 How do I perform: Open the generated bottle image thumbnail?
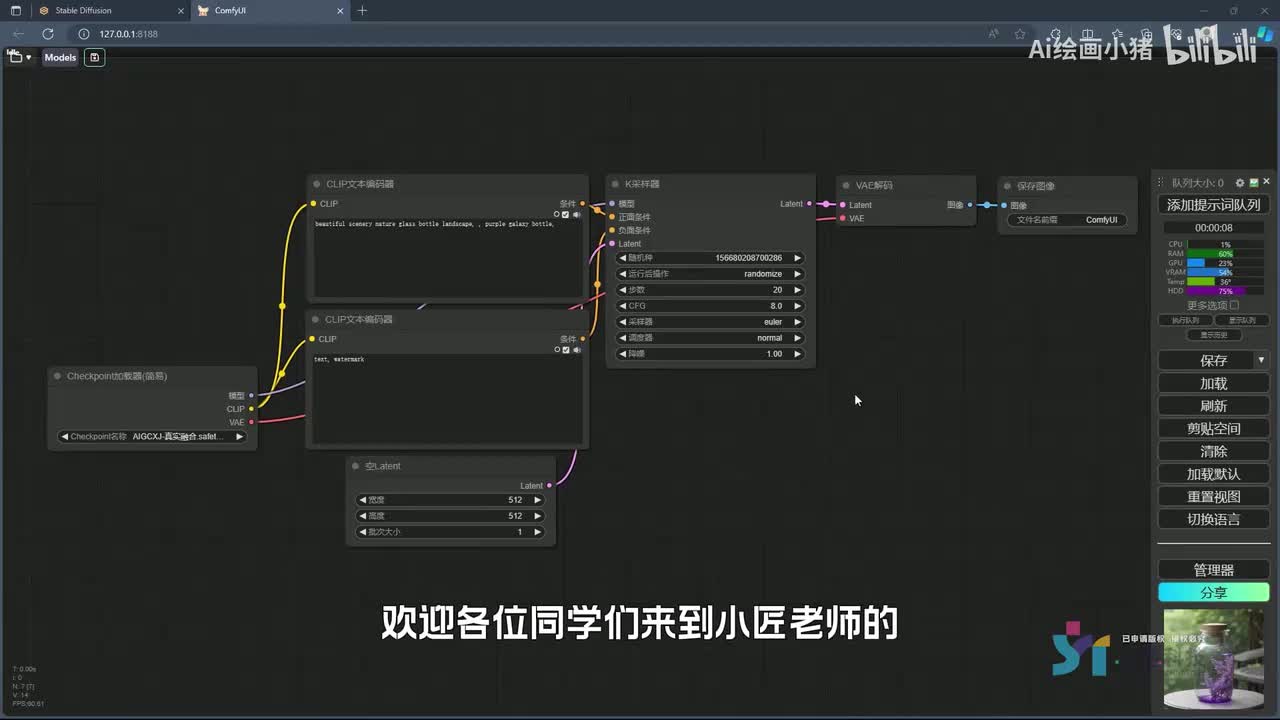1215,658
